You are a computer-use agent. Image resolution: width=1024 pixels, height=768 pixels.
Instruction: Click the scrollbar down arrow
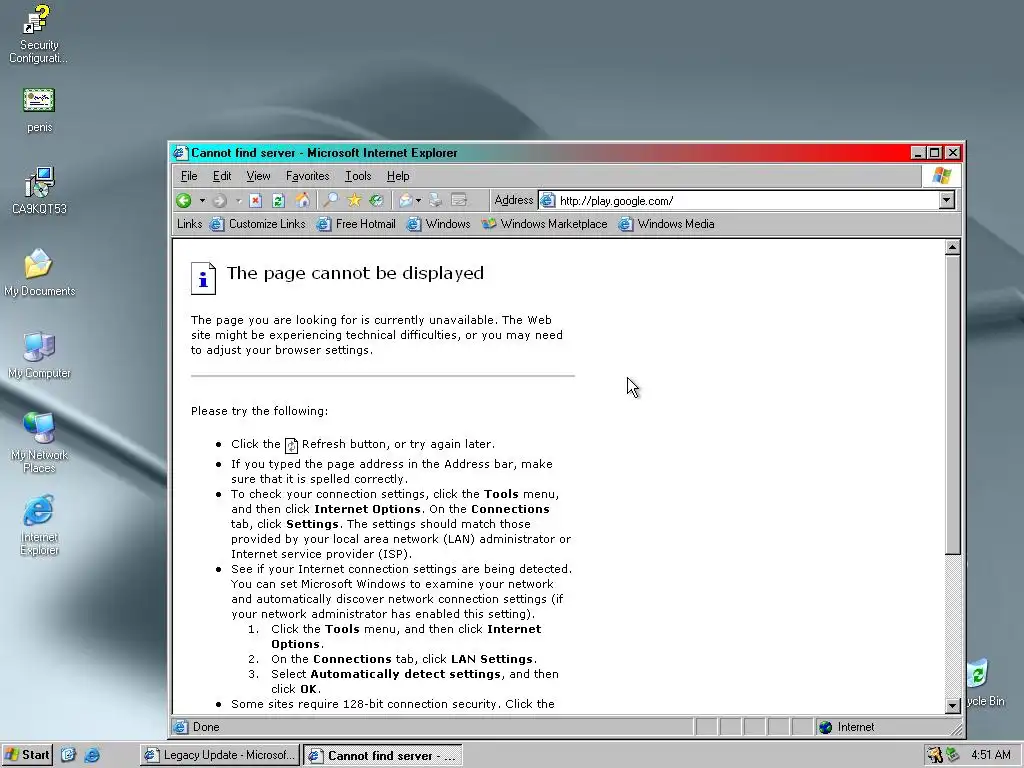[952, 705]
